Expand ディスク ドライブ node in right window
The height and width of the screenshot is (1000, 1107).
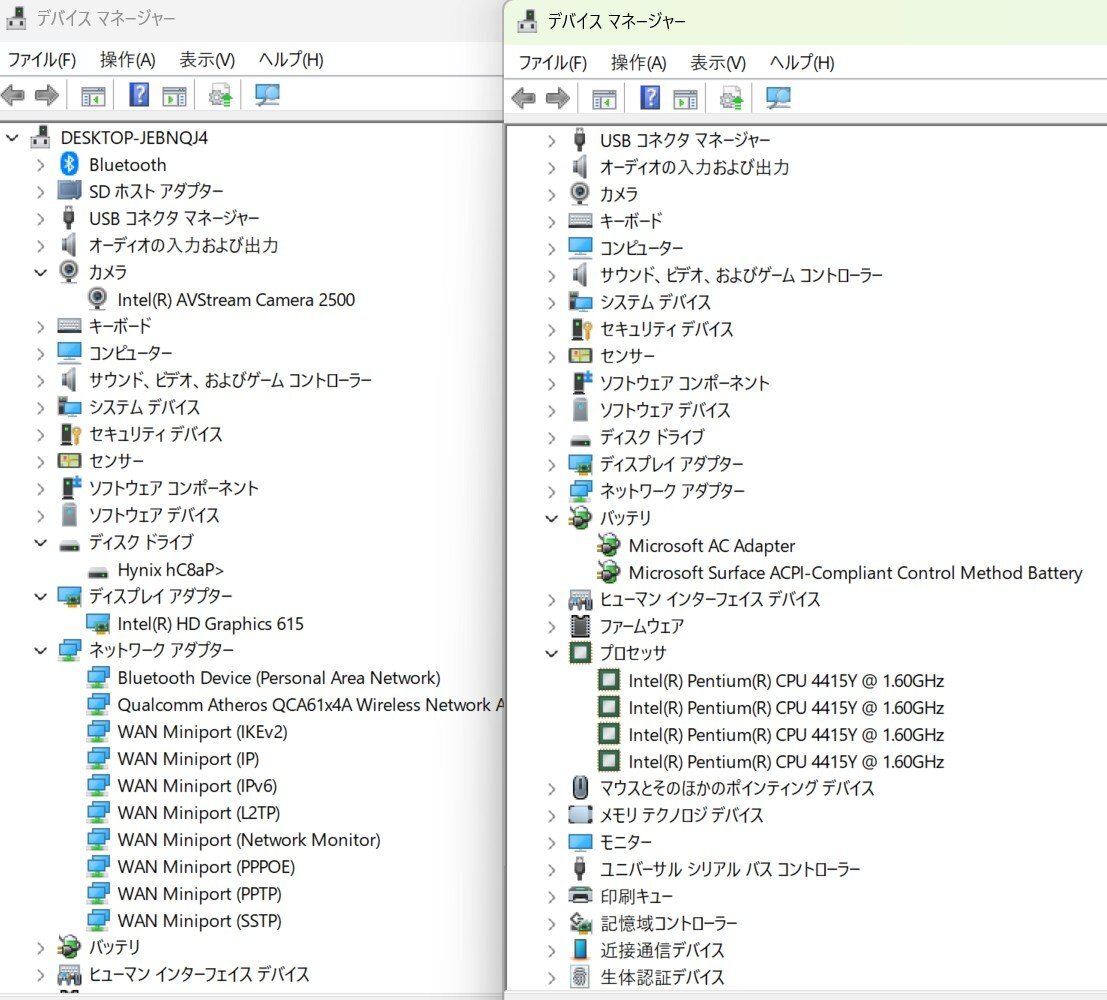[551, 438]
